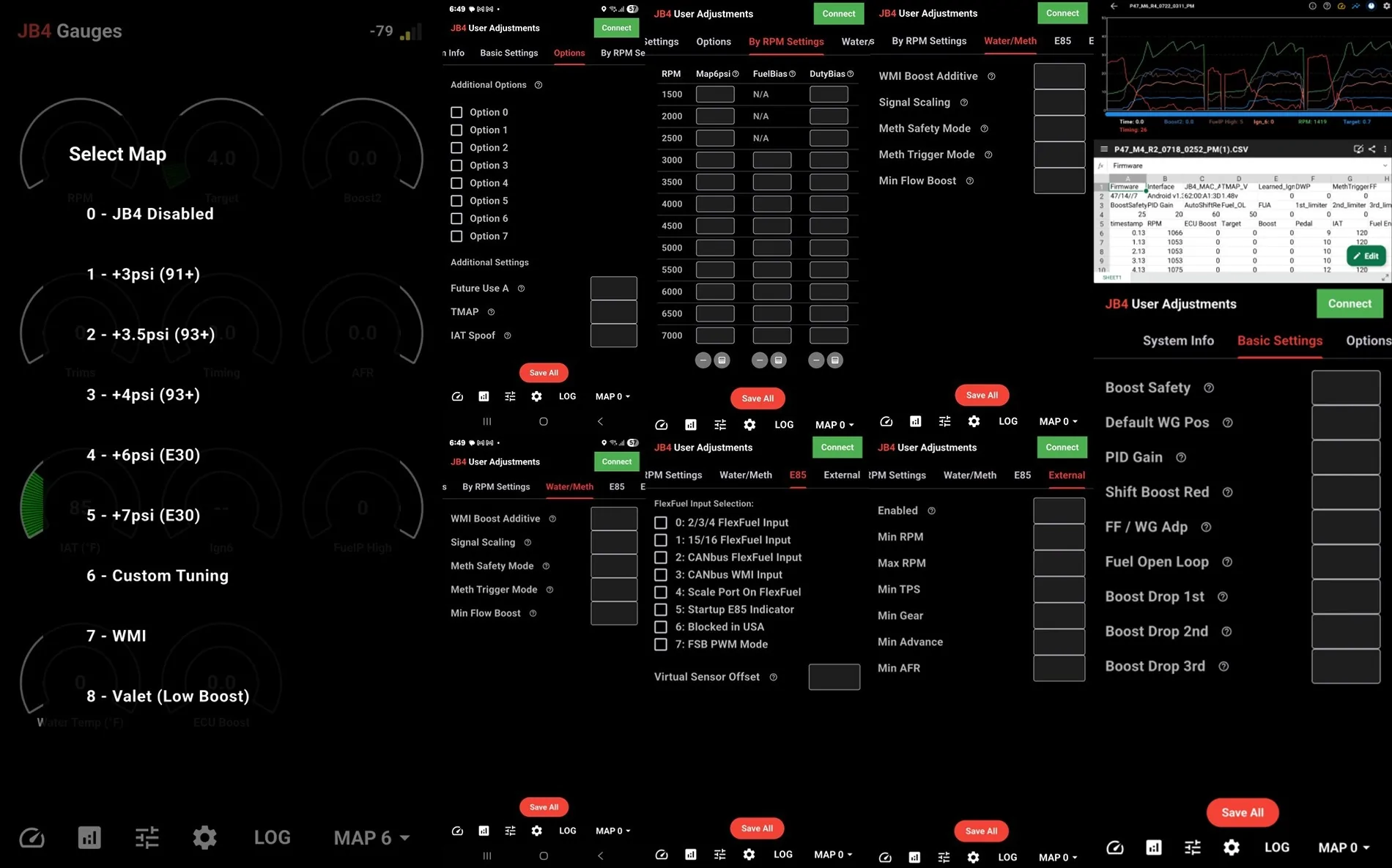Open the MAP 0 dropdown below the FlexFuel list
This screenshot has width=1392, height=868.
click(833, 855)
